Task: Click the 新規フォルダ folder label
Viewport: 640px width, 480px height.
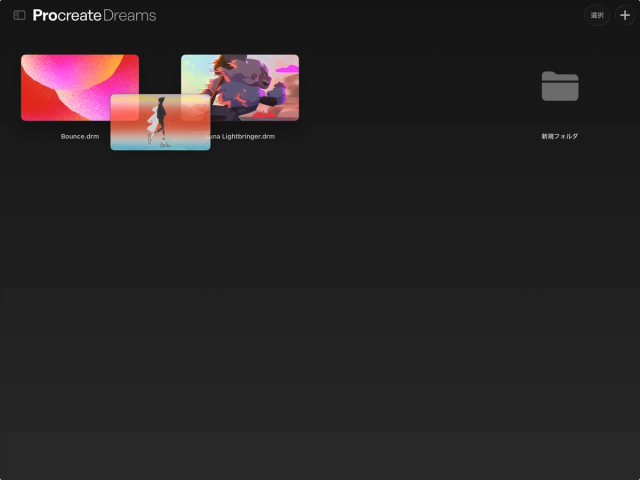Action: pos(560,136)
